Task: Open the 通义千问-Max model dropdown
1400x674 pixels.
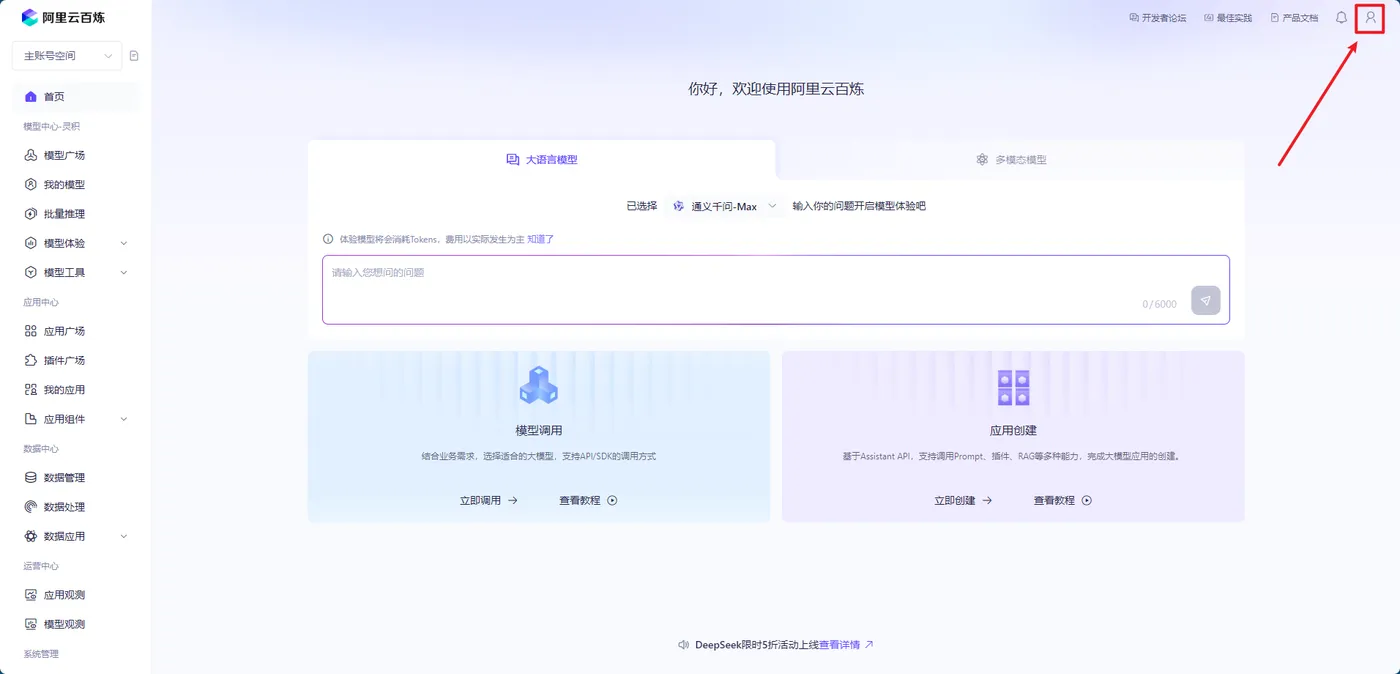Action: click(724, 206)
